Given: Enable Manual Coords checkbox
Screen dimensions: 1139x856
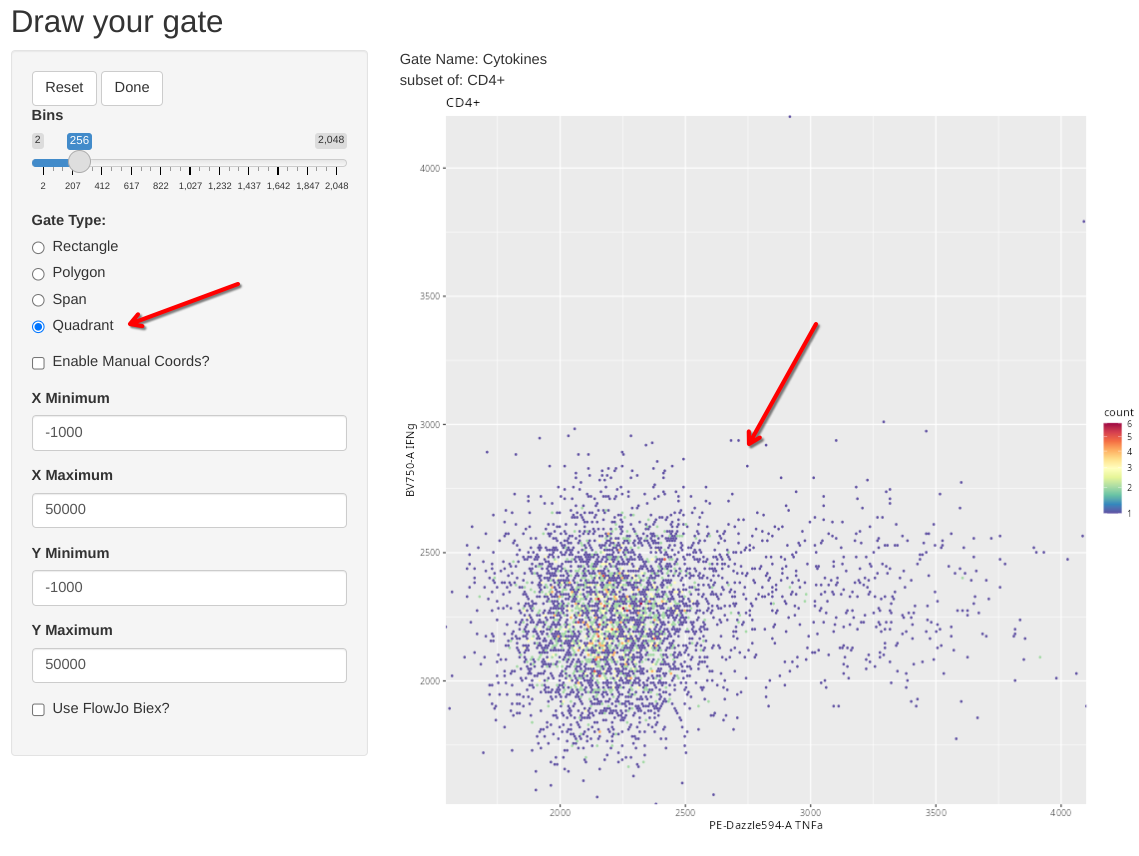Looking at the screenshot, I should click(39, 363).
